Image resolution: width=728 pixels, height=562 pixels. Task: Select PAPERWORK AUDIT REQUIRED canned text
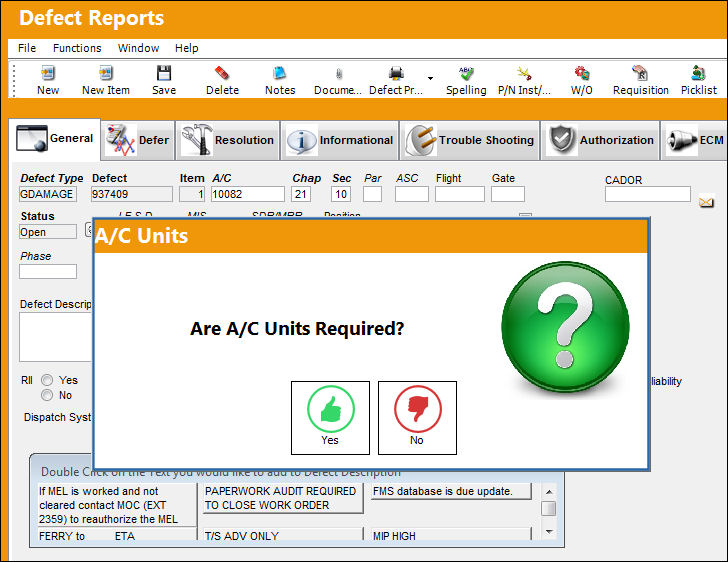coord(283,498)
